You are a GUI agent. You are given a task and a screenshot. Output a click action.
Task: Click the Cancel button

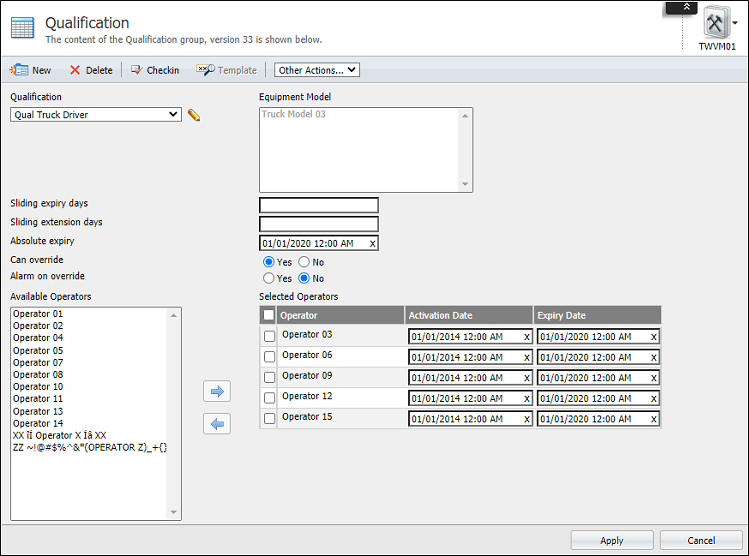pos(701,540)
